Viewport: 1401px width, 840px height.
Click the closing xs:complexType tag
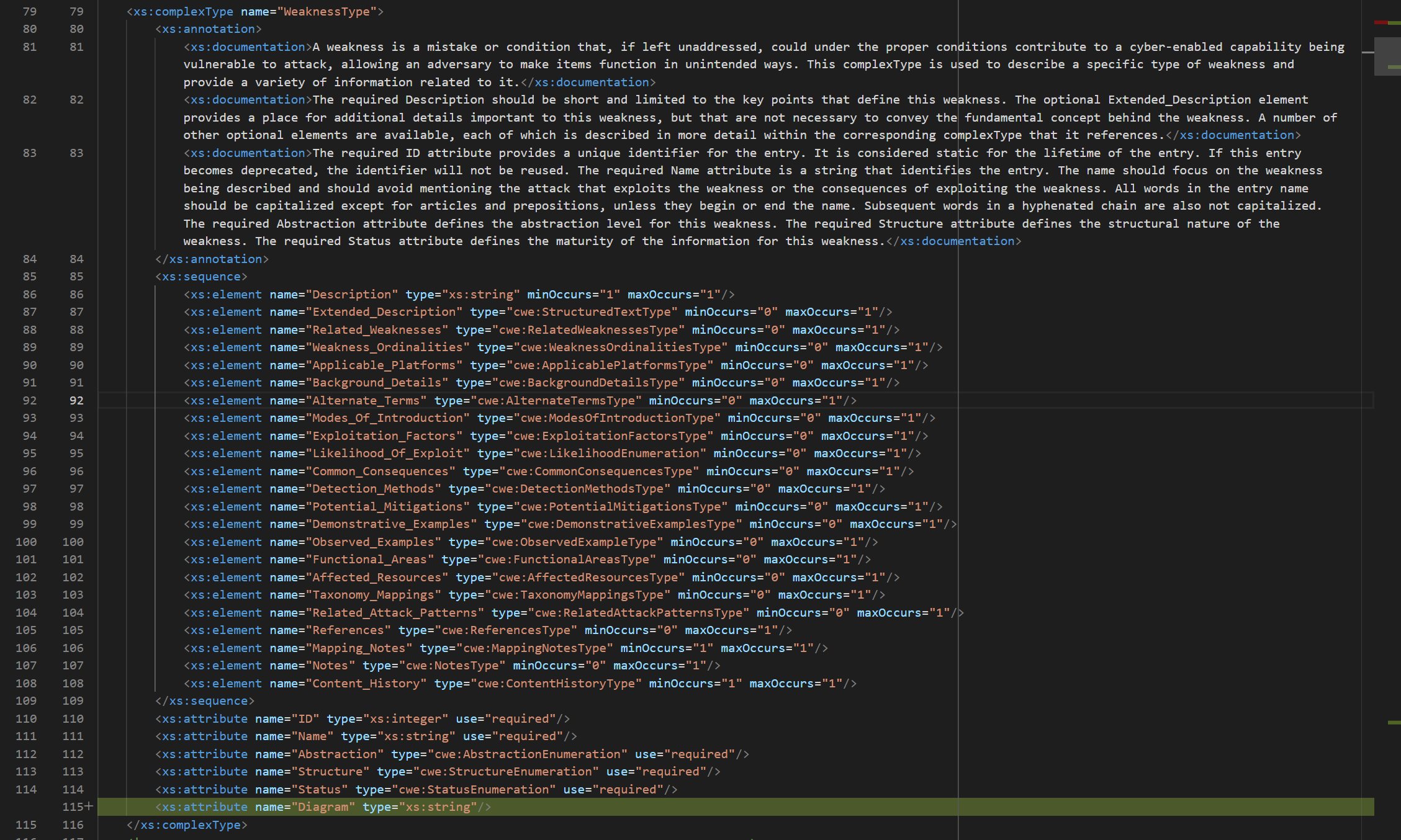pos(187,825)
